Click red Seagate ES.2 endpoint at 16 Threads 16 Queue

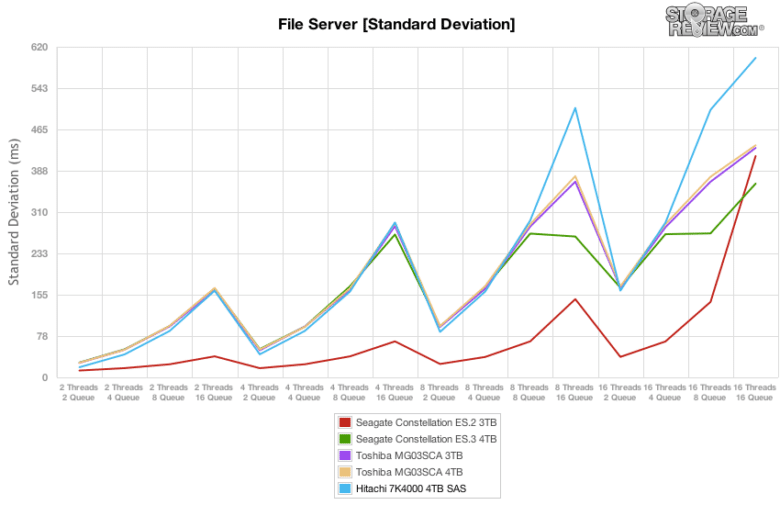coord(756,156)
